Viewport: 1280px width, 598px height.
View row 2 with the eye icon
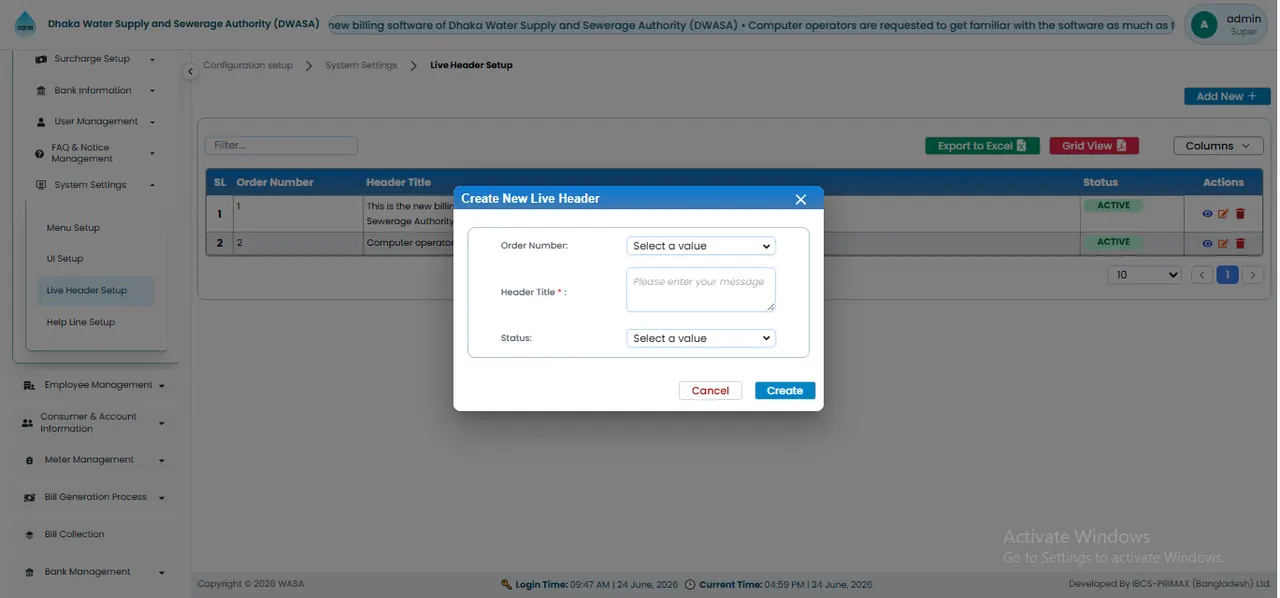[1208, 243]
